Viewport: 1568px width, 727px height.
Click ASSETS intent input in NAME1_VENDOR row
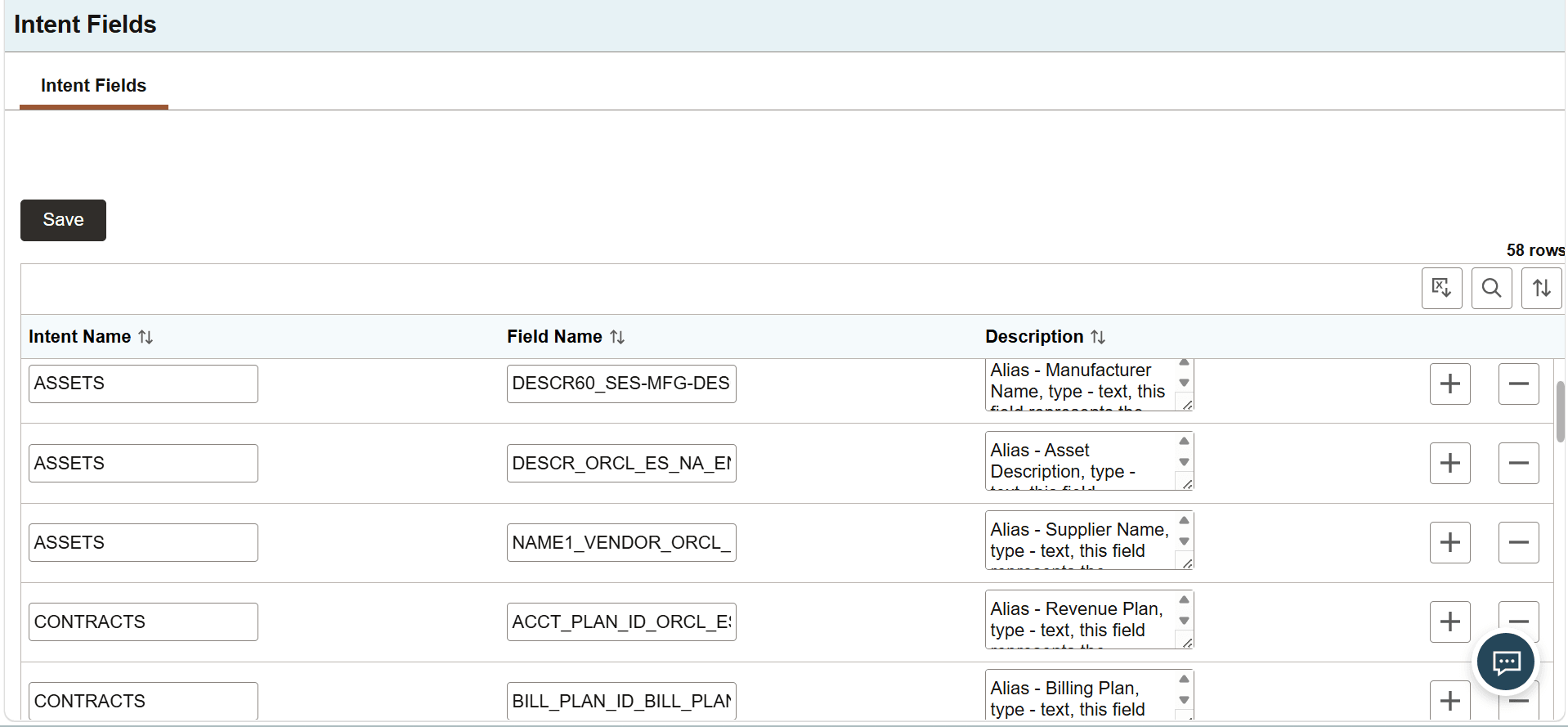[x=143, y=542]
